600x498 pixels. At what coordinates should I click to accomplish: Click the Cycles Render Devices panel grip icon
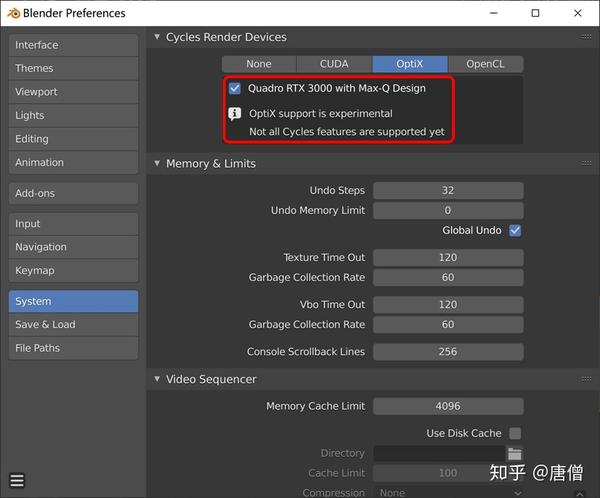(x=586, y=37)
